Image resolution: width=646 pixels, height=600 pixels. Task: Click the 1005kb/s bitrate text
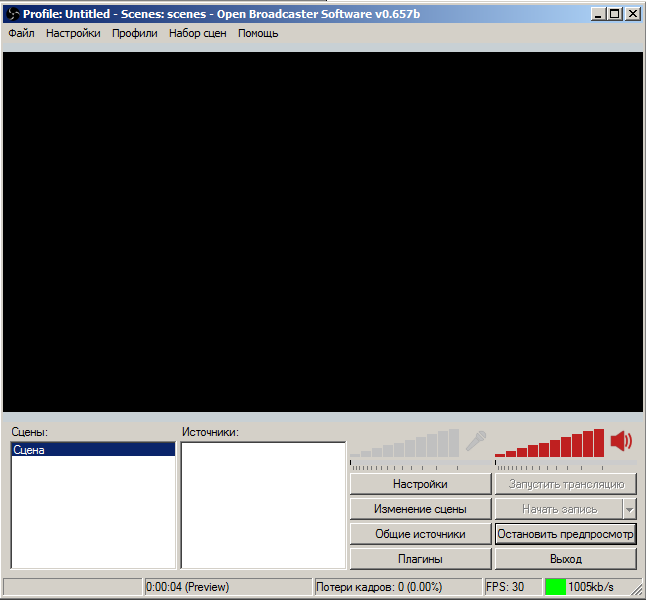point(591,587)
